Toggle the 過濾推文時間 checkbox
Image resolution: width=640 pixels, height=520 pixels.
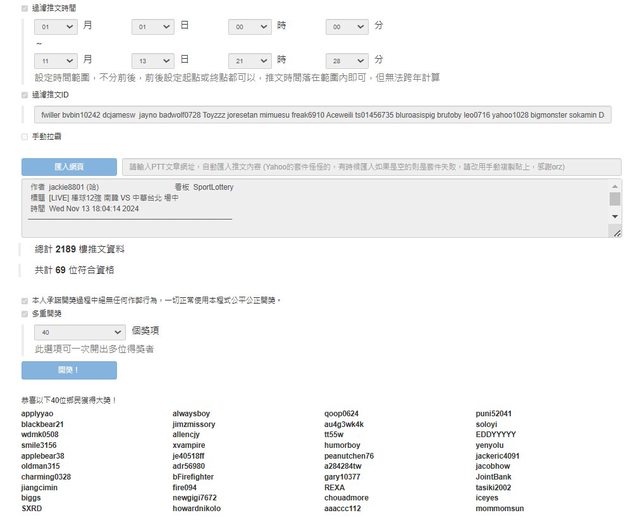[25, 7]
